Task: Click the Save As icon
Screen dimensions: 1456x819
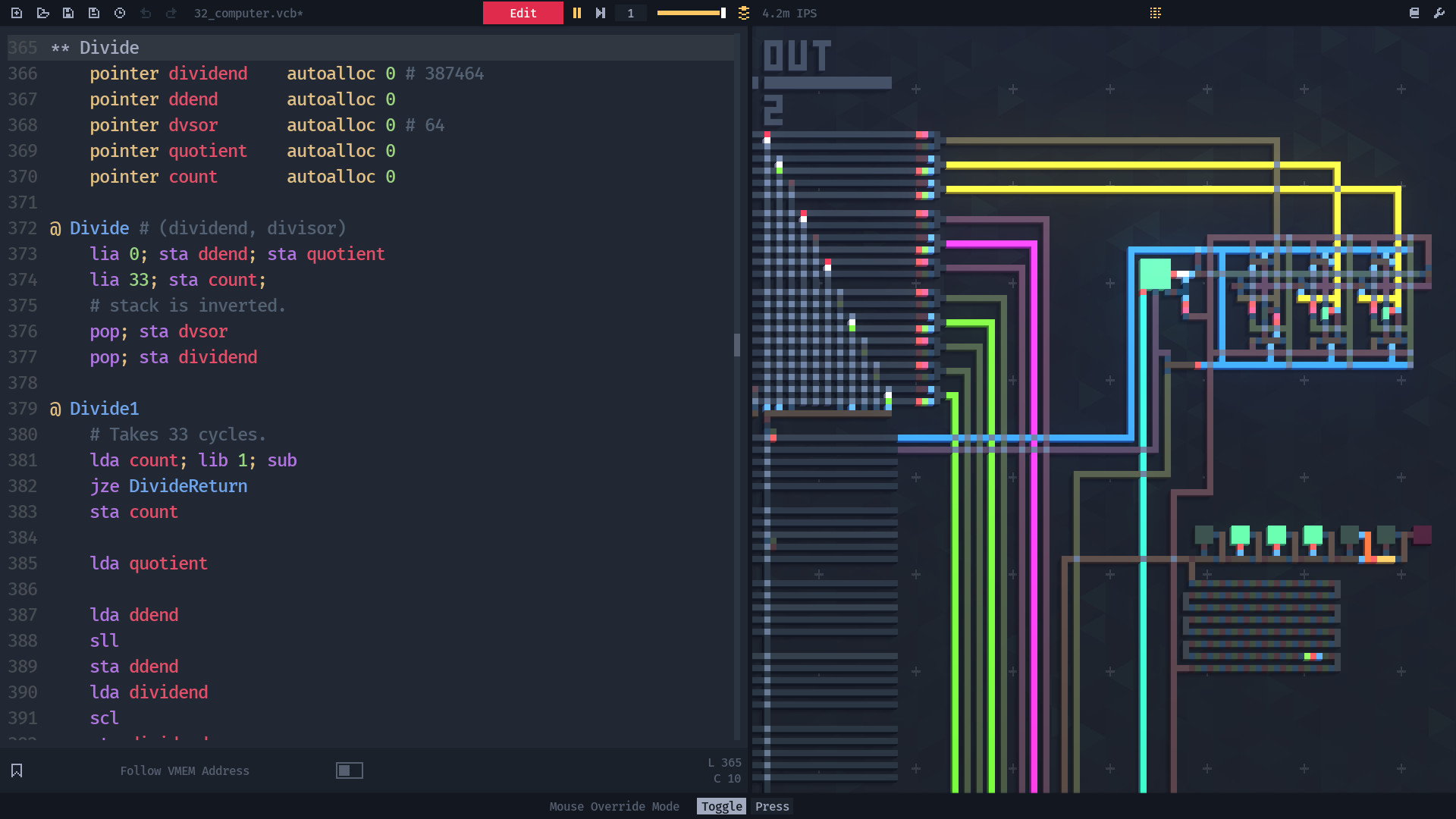Action: click(x=94, y=13)
